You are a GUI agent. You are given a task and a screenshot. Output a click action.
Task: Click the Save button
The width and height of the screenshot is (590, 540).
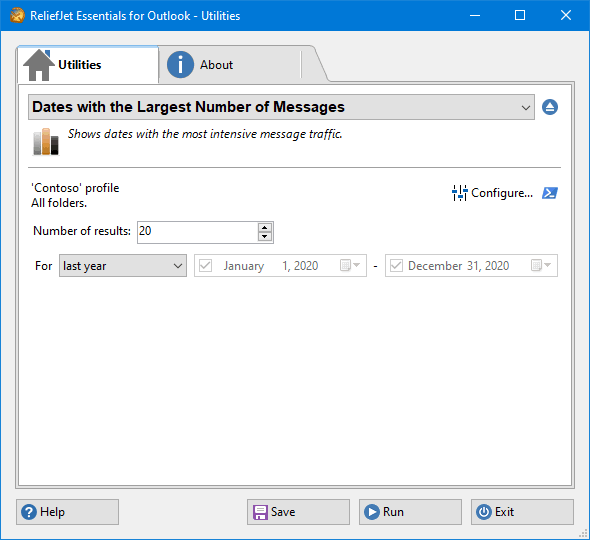[298, 512]
